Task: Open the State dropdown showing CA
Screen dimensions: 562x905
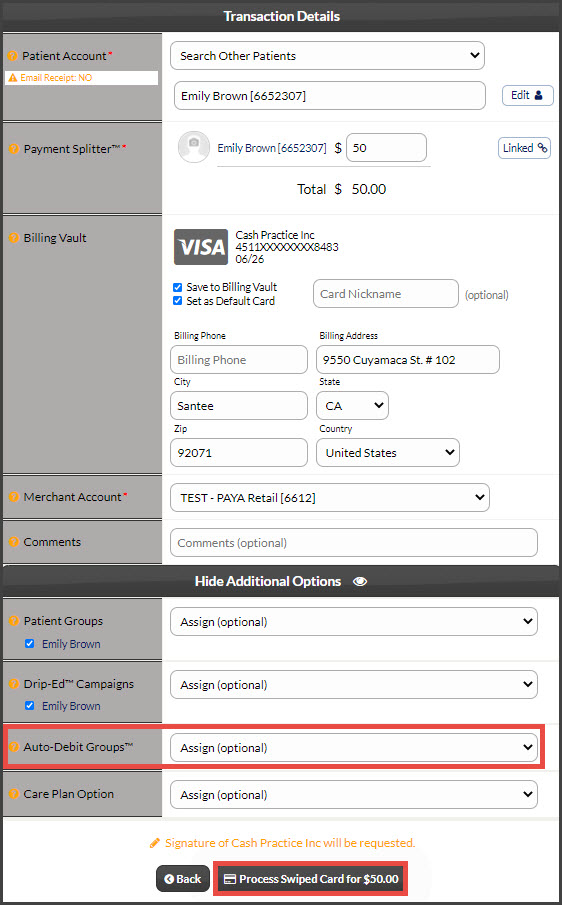Action: 353,406
